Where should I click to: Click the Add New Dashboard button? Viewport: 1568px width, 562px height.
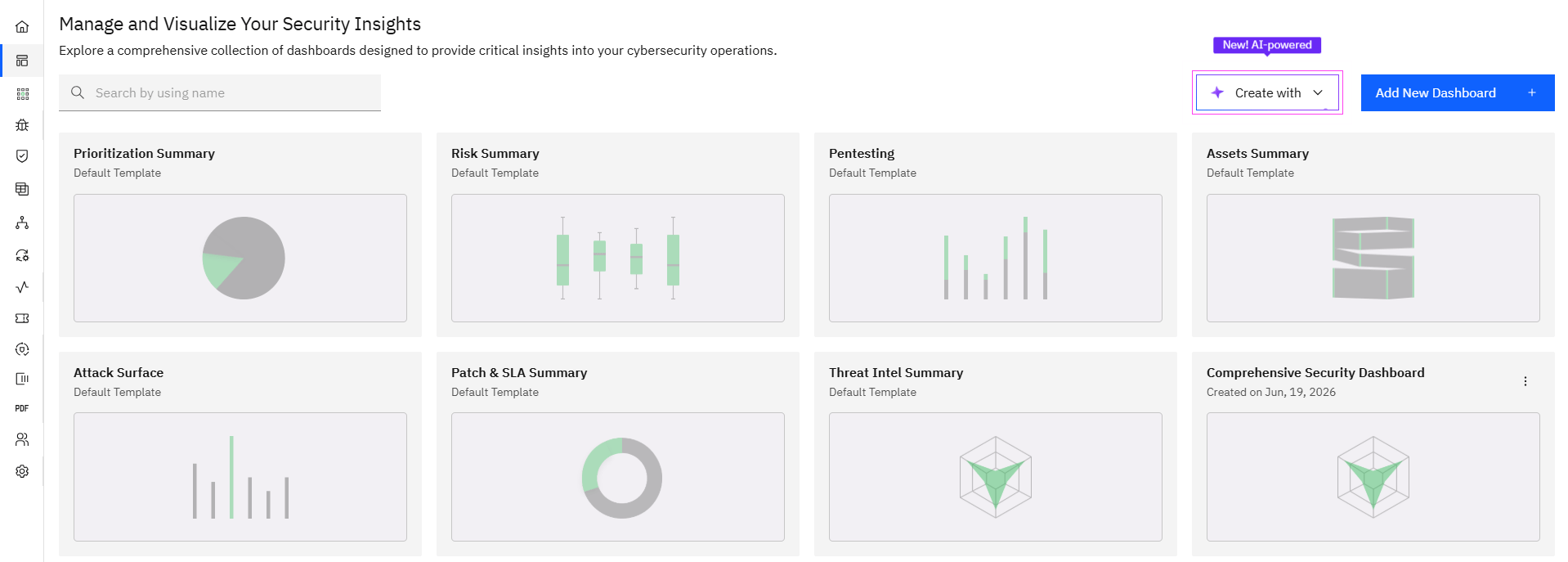(1458, 92)
